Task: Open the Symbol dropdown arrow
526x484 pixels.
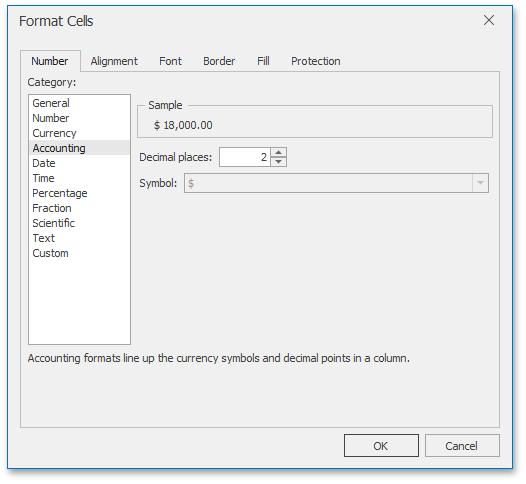Action: [480, 183]
